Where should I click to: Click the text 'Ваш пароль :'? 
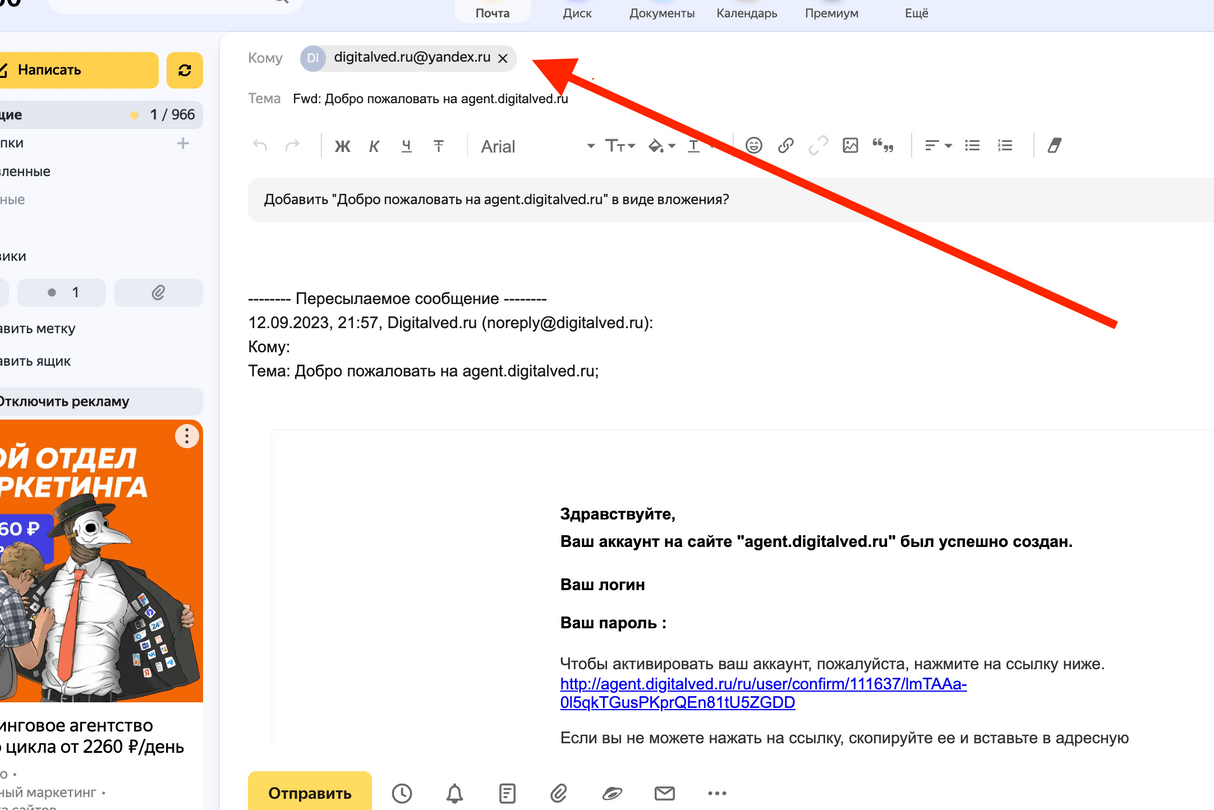(613, 624)
